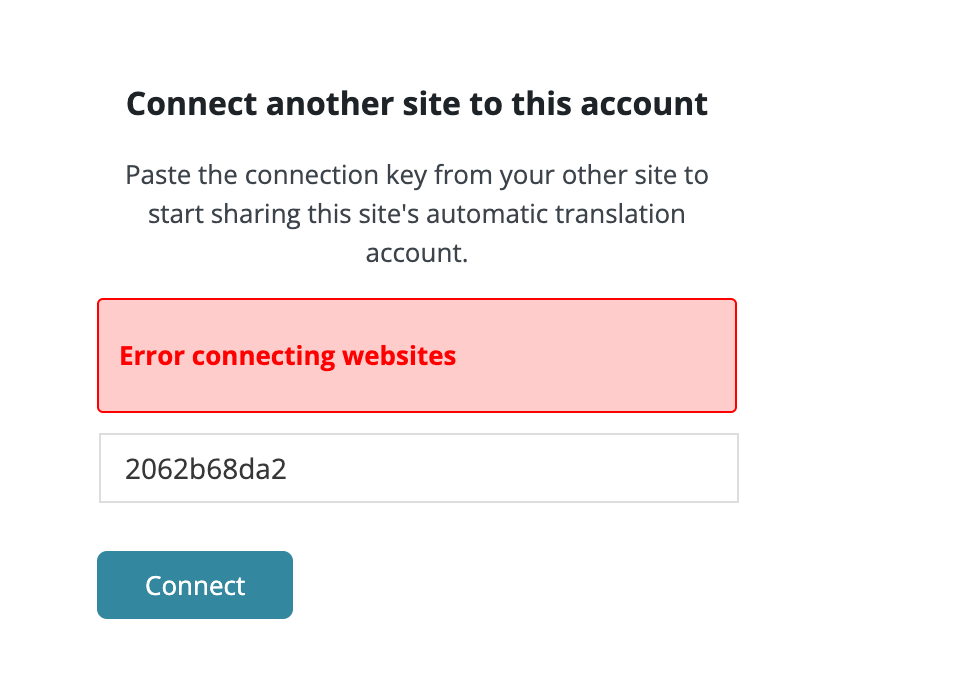The width and height of the screenshot is (962, 676).
Task: Select the red Error connecting websites banner
Action: pyautogui.click(x=417, y=355)
